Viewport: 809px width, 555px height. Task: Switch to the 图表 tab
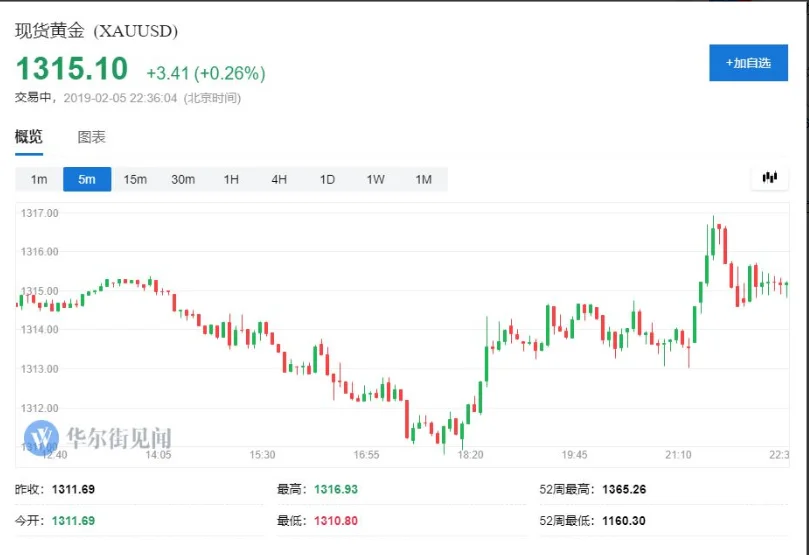click(x=91, y=137)
